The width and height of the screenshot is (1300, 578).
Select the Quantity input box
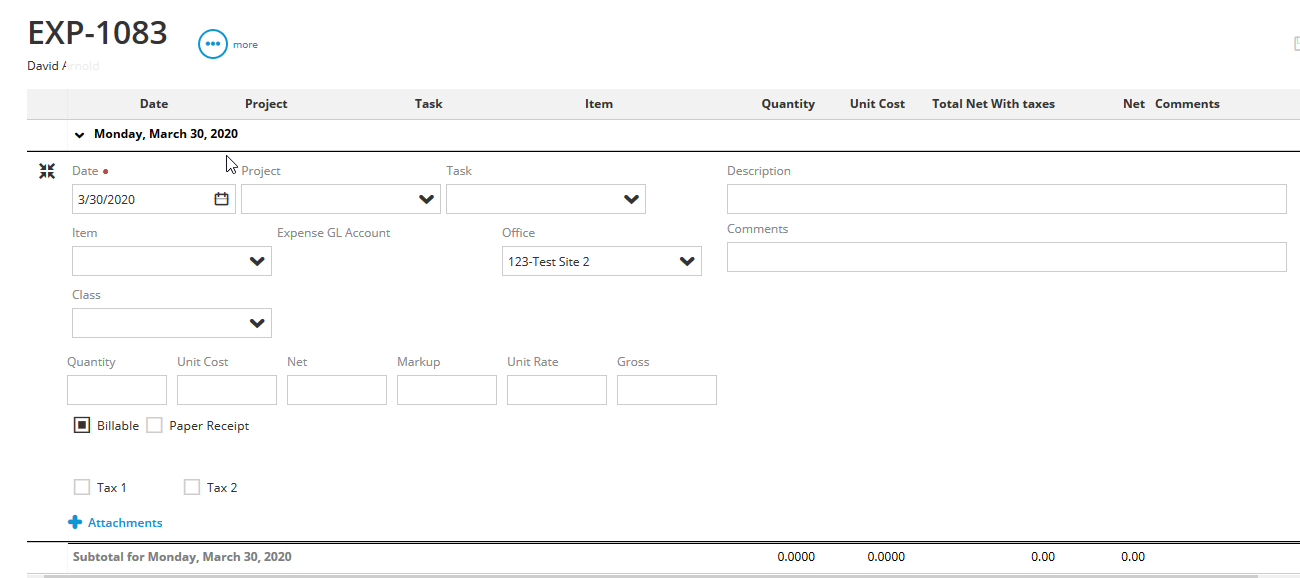coord(117,390)
